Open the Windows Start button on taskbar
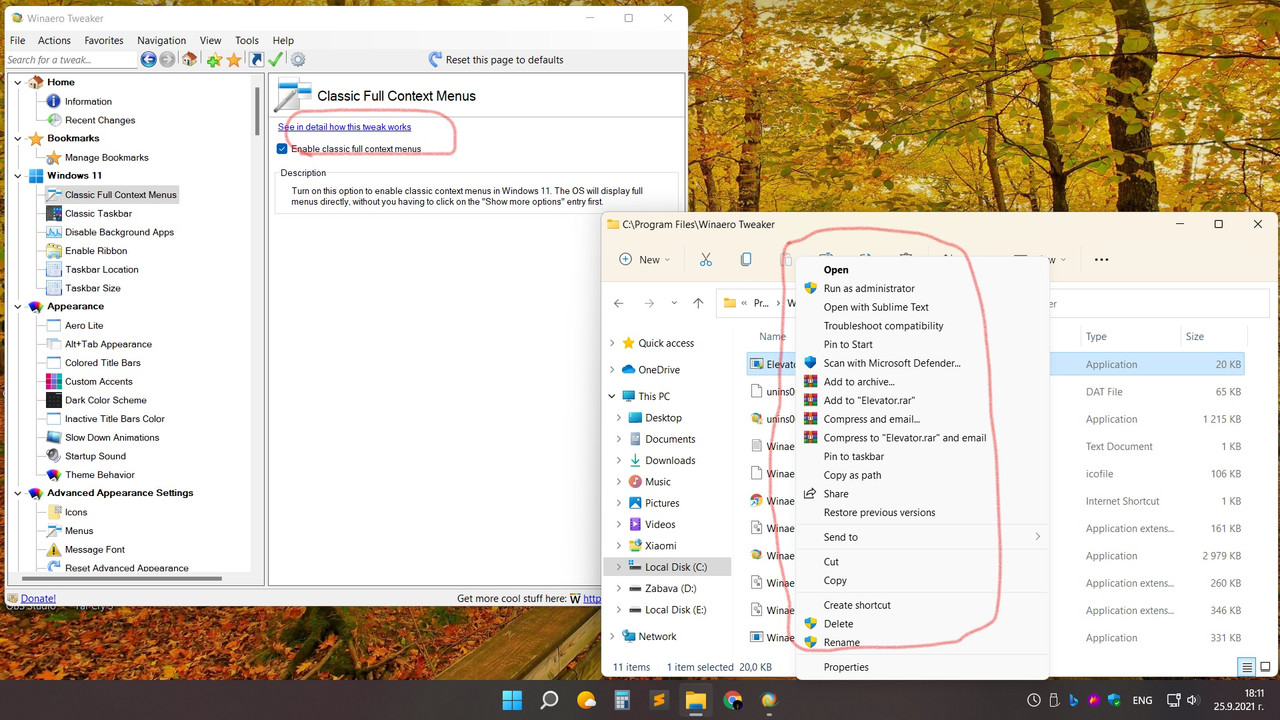This screenshot has width=1280, height=720. coord(512,700)
